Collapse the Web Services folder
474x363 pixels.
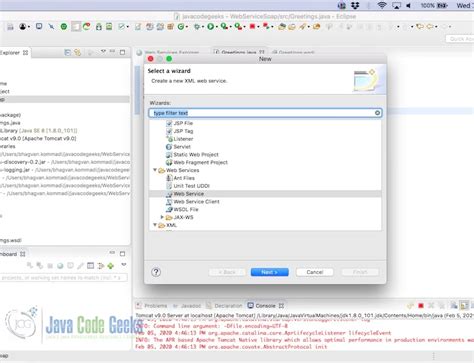(x=155, y=170)
